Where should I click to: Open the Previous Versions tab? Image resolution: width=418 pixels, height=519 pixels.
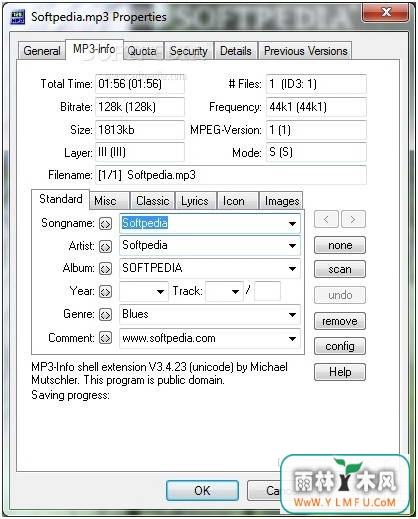click(x=306, y=51)
